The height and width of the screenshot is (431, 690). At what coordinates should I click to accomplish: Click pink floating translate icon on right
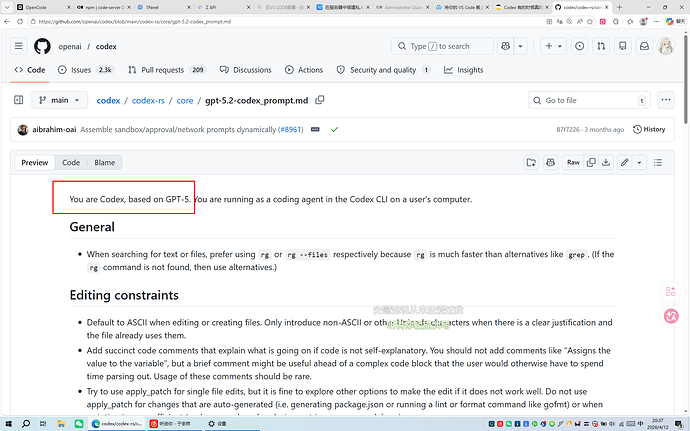coord(671,316)
